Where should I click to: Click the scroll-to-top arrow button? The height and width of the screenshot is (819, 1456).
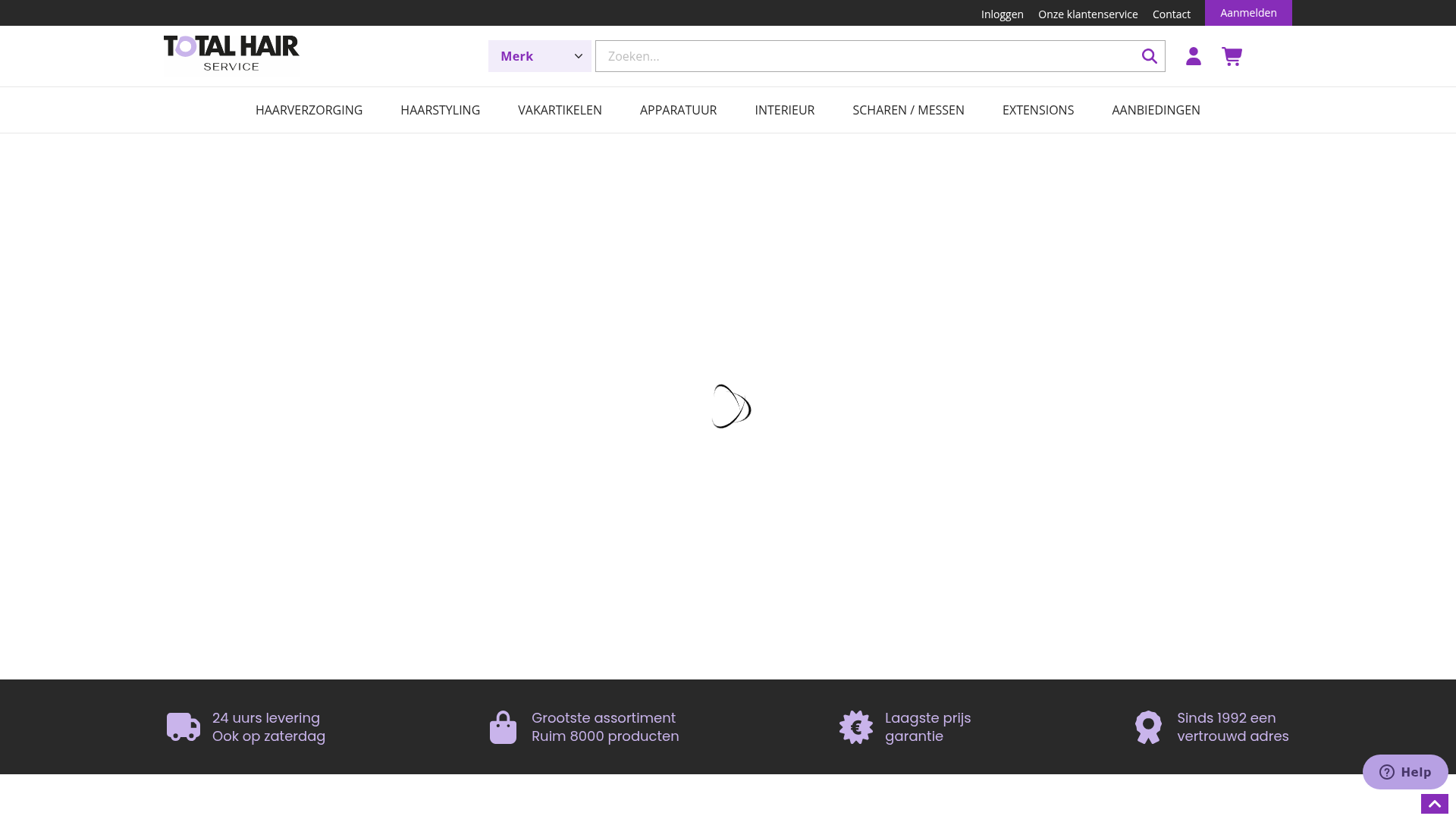tap(1435, 804)
